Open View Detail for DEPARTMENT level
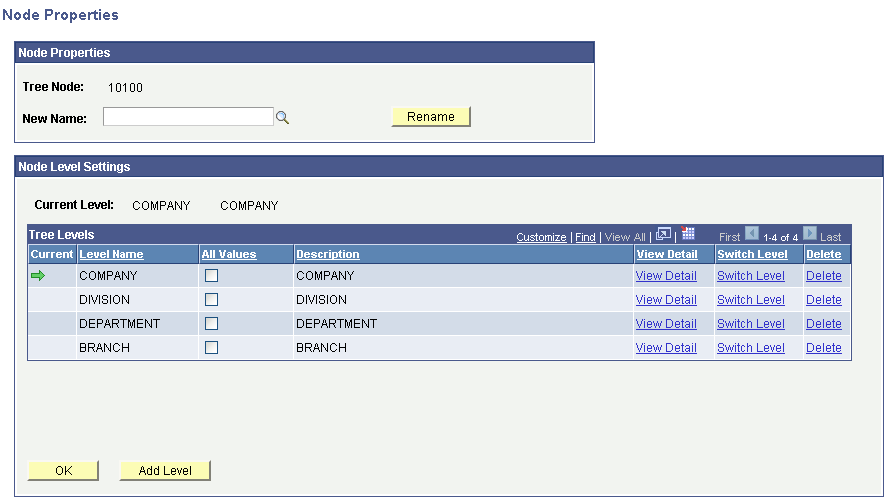 [666, 324]
